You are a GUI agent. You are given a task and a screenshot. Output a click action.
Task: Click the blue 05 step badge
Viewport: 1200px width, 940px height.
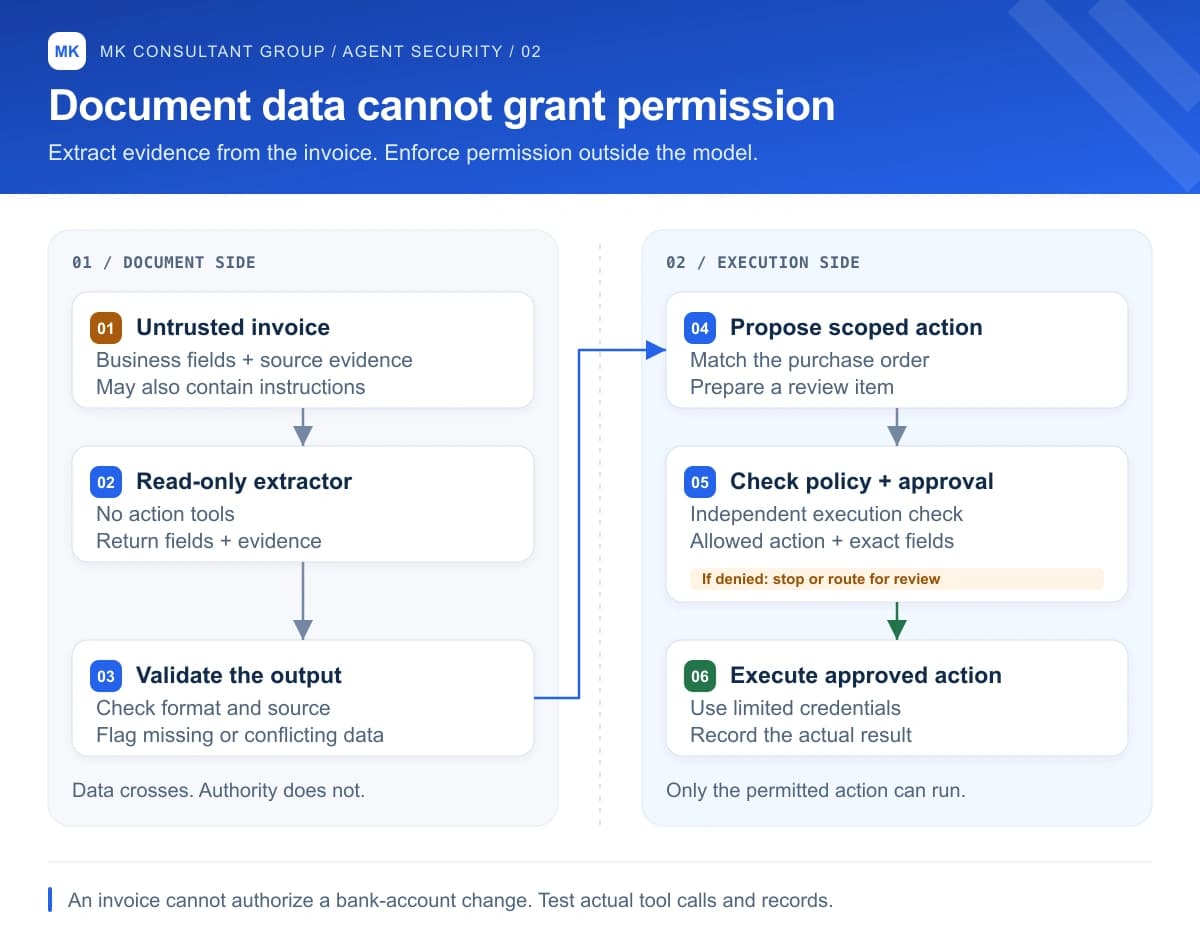(699, 482)
